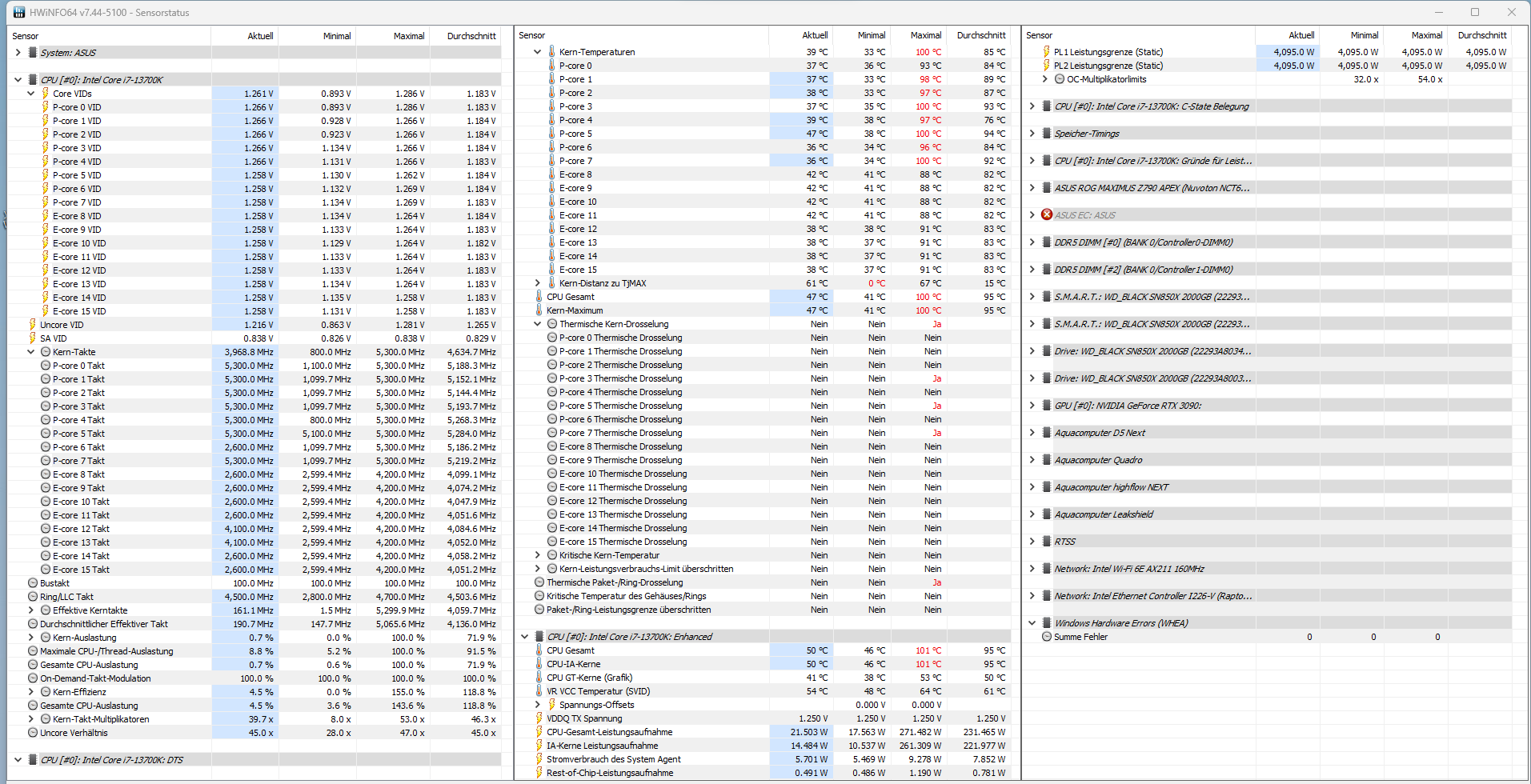Expand the Speicher-Timings sensor group
1531x784 pixels.
pyautogui.click(x=1032, y=134)
